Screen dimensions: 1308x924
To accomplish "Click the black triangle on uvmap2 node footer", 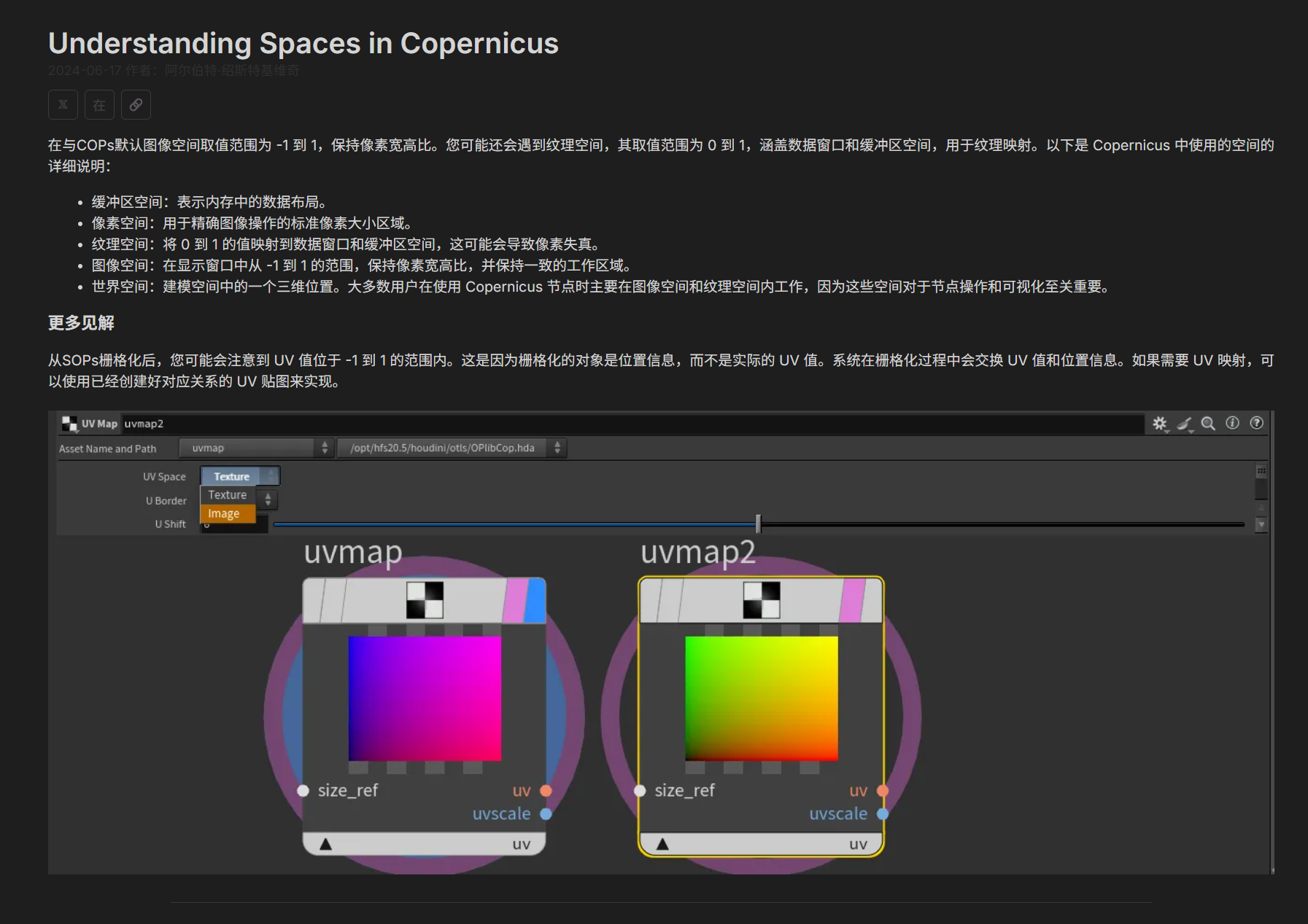I will click(662, 844).
